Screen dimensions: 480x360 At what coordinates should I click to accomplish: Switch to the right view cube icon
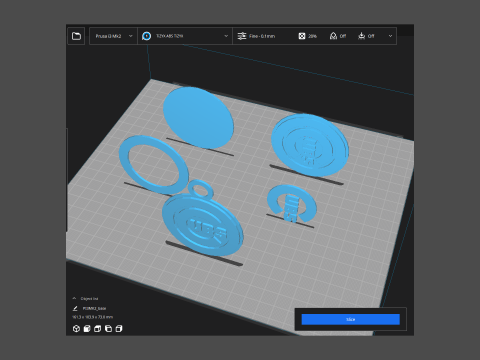119,329
